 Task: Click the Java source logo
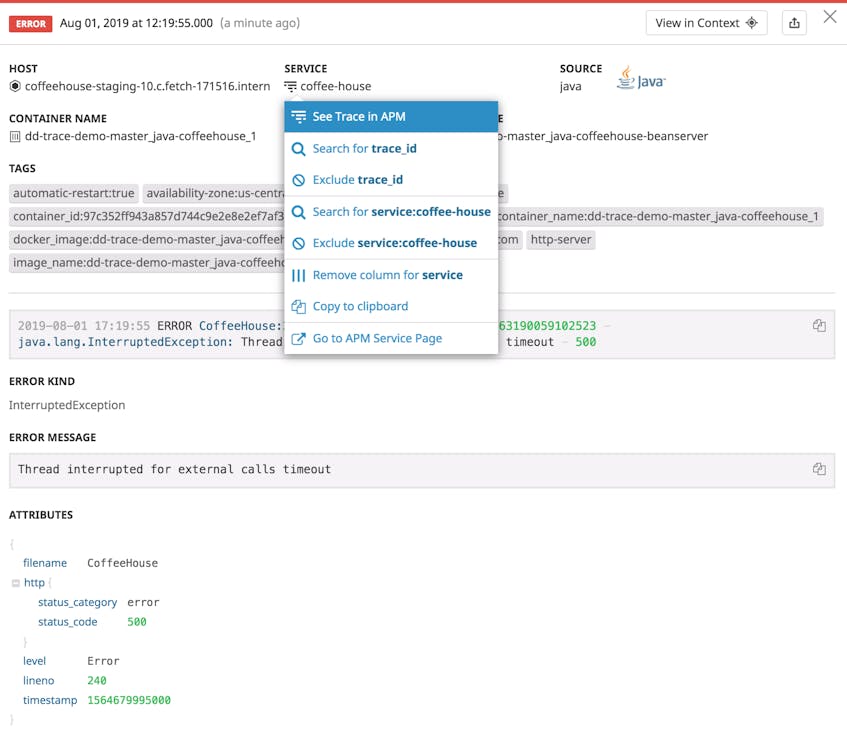tap(640, 80)
